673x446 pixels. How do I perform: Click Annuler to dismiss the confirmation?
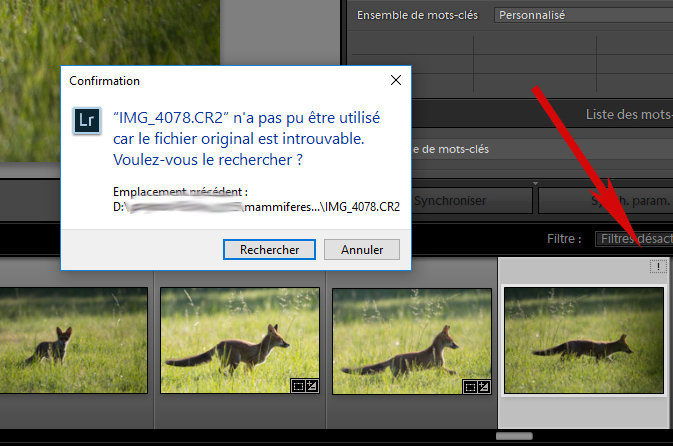(361, 249)
